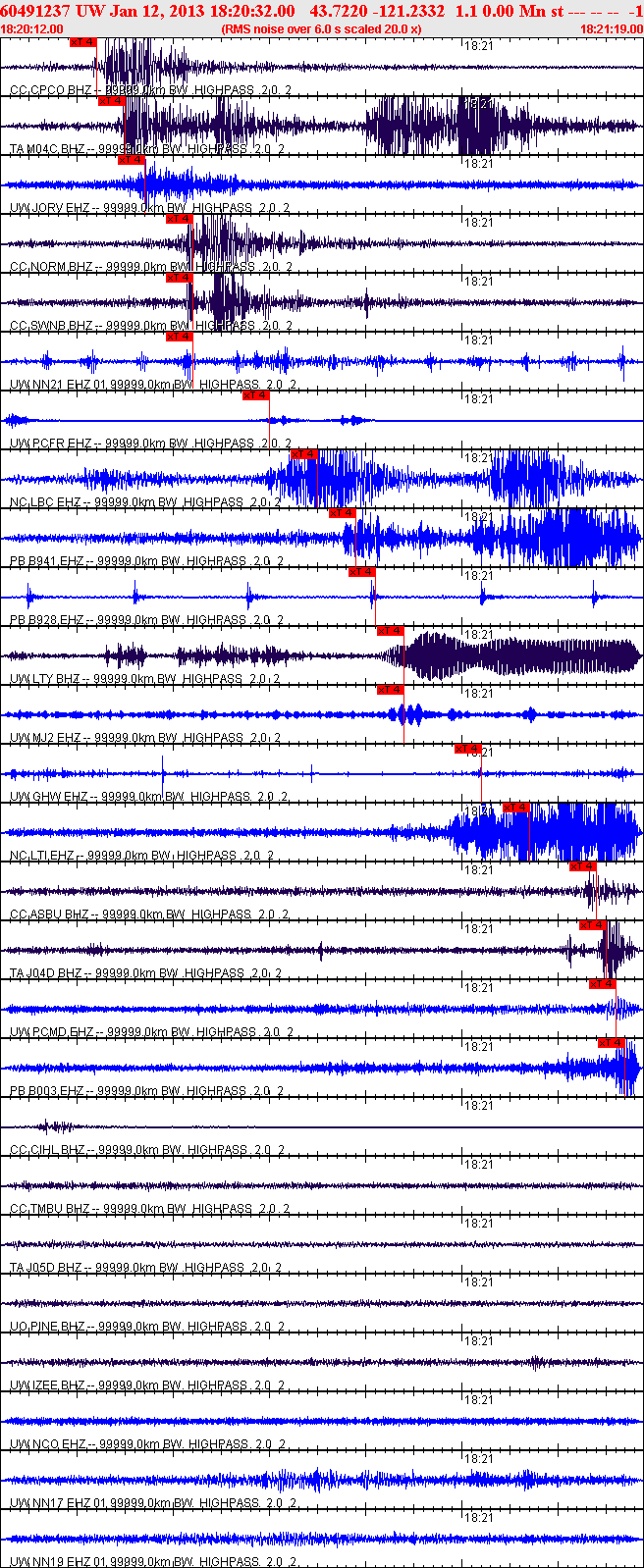
Task: Click the red pick flag on UW.GHW trace
Action: coord(467,749)
